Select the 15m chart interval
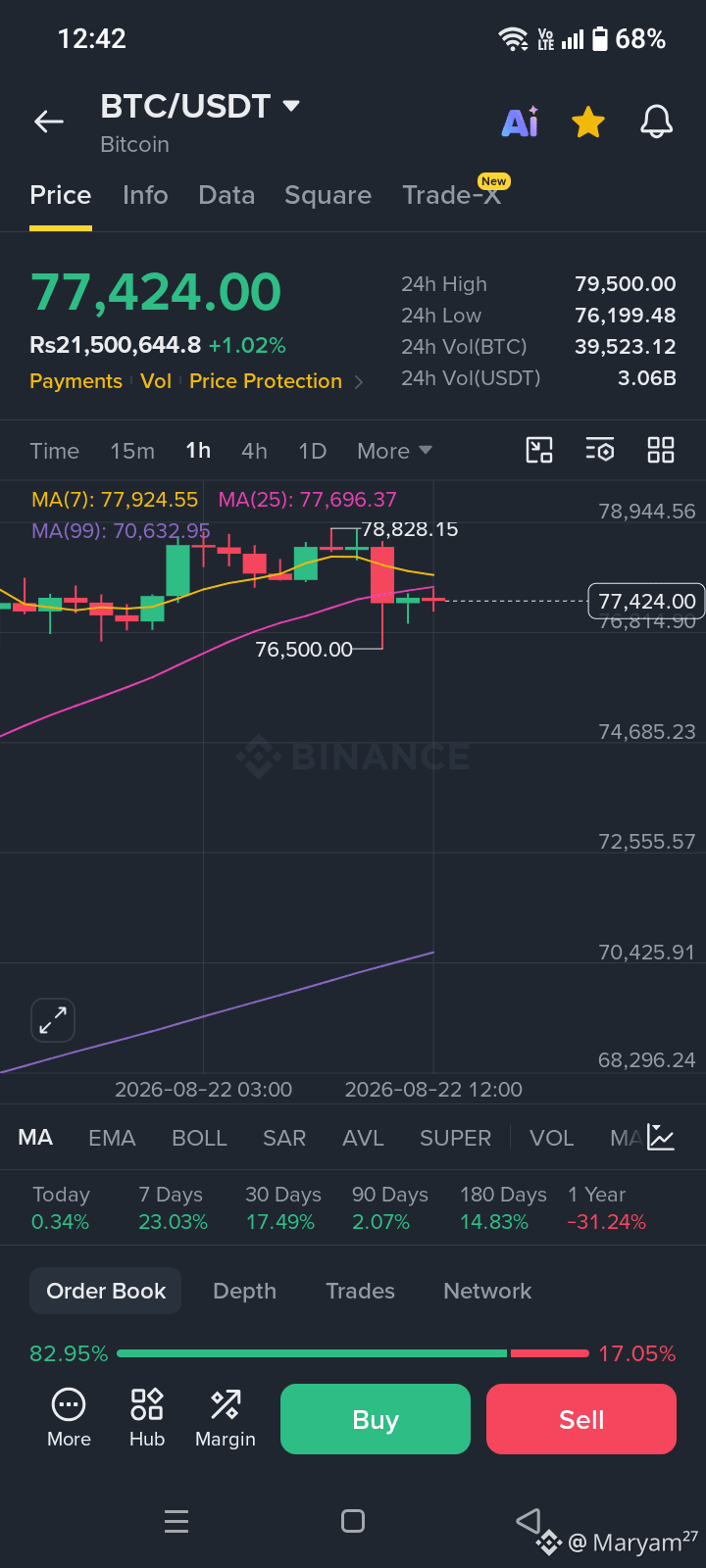706x1568 pixels. tap(132, 451)
